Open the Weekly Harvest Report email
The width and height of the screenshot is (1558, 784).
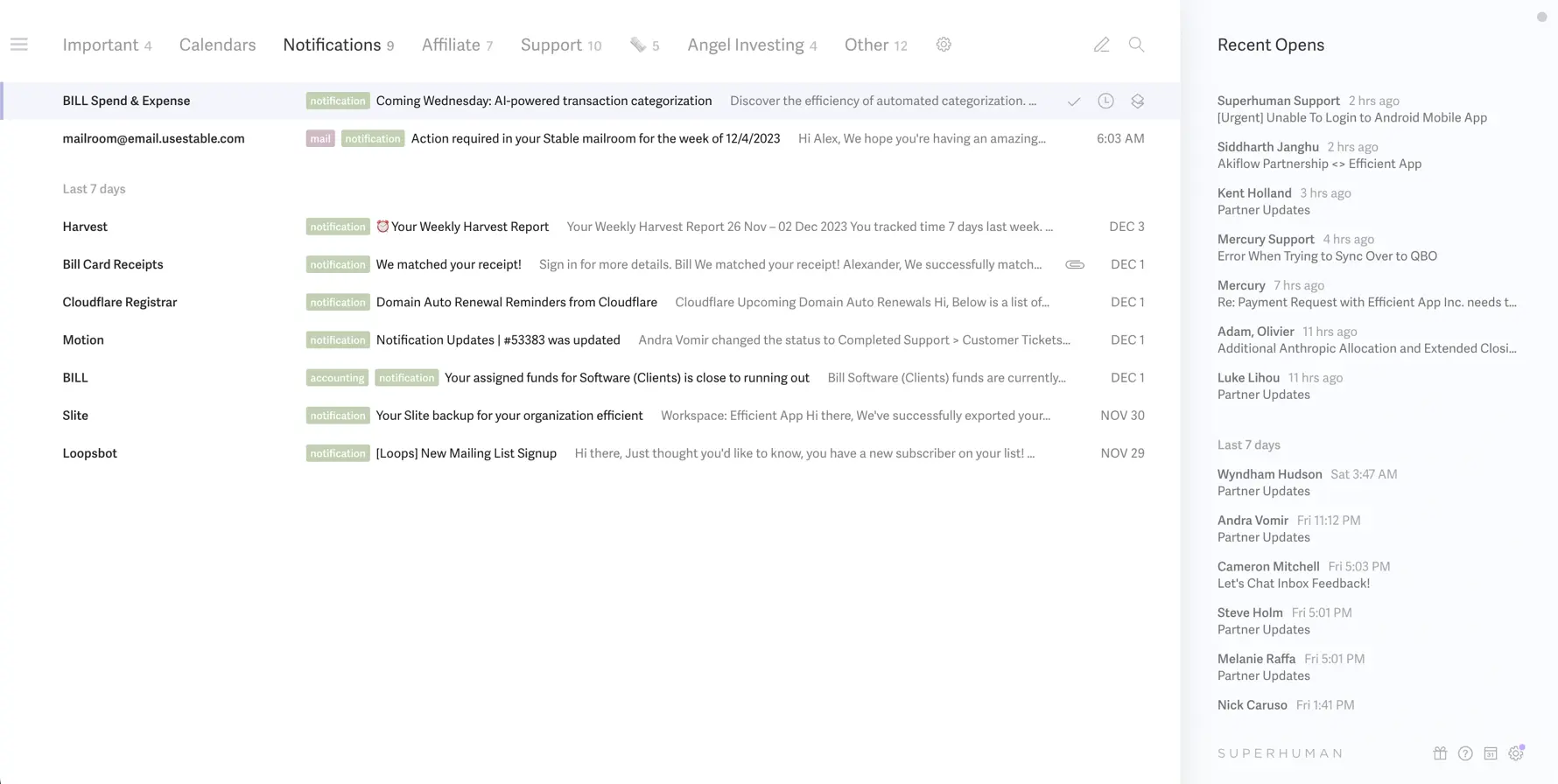tap(470, 227)
